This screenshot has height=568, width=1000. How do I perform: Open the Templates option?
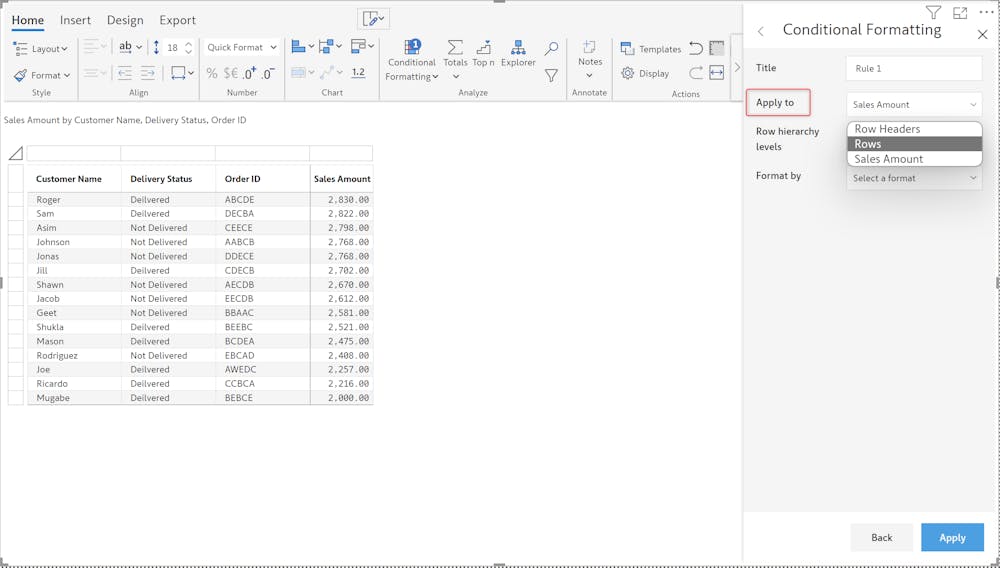[651, 49]
